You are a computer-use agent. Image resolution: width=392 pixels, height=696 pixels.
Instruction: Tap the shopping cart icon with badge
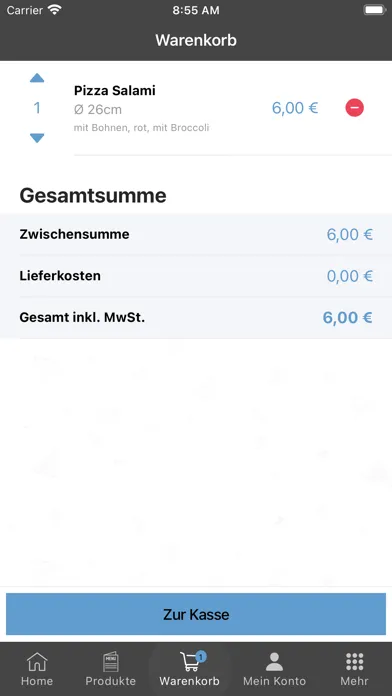192,661
